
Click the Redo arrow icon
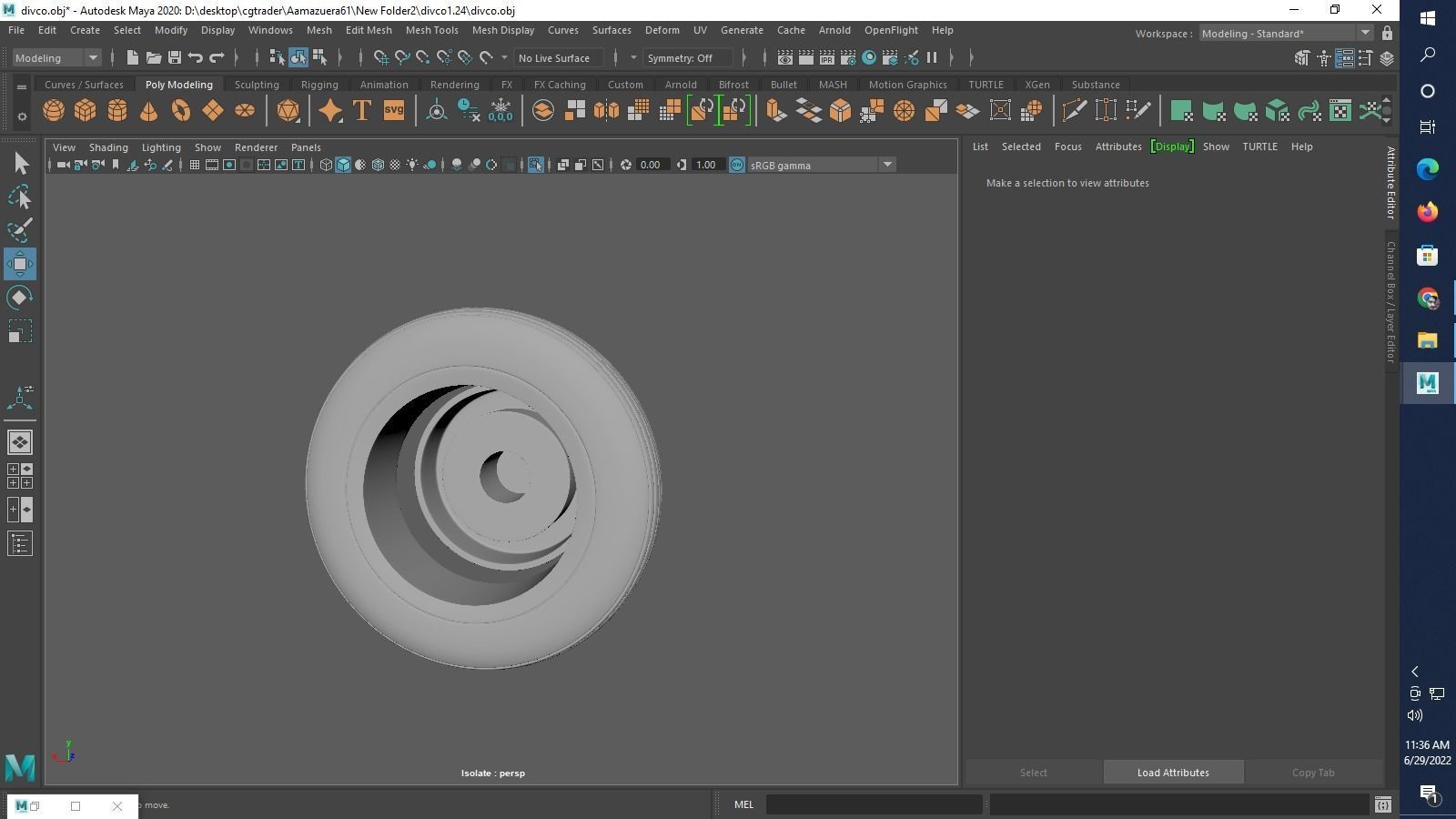click(217, 57)
